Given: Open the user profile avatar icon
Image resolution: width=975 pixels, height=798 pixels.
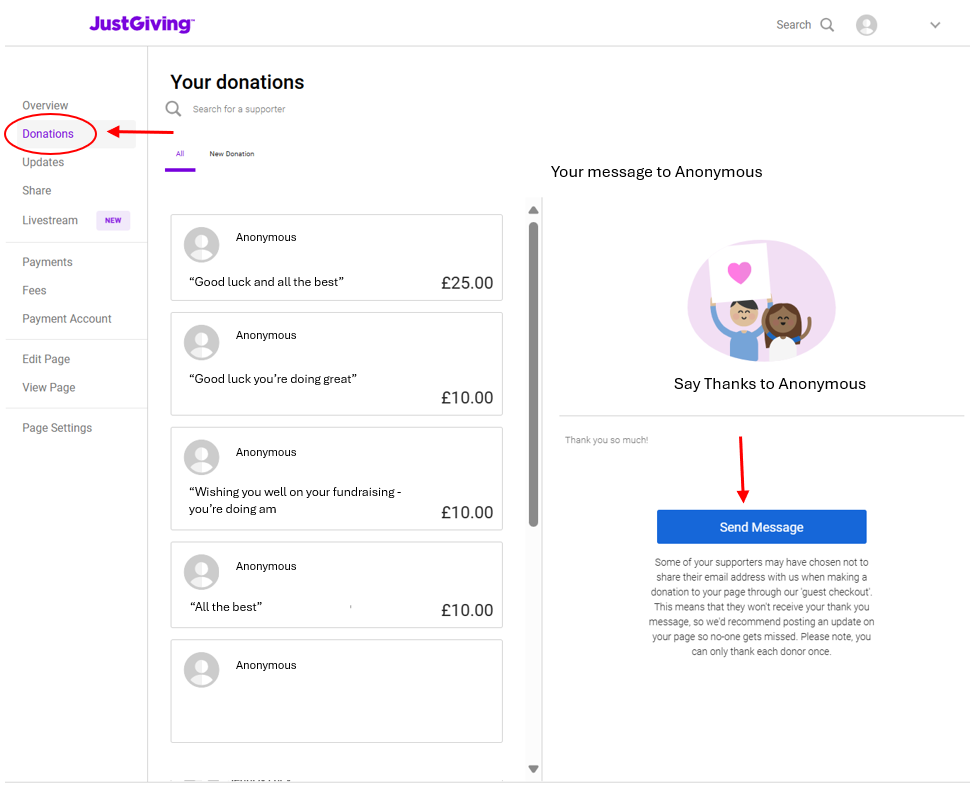Looking at the screenshot, I should coord(866,25).
